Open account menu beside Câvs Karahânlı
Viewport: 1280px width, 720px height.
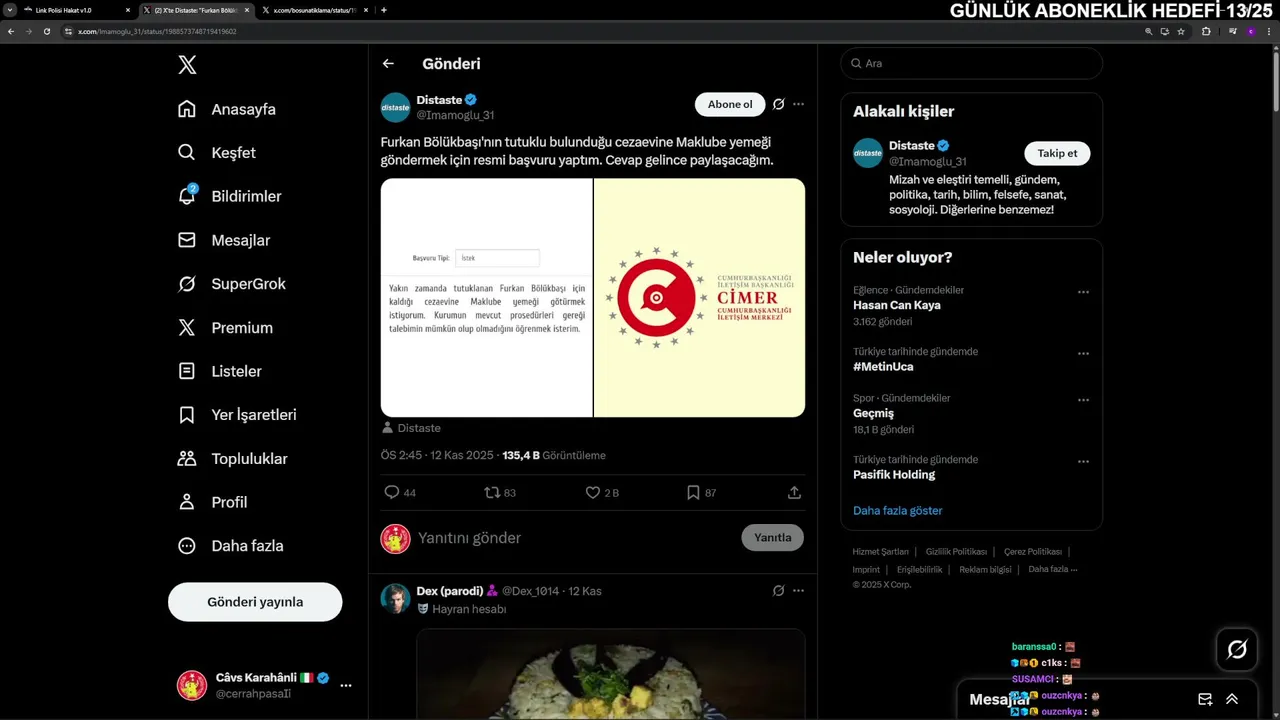pos(346,685)
